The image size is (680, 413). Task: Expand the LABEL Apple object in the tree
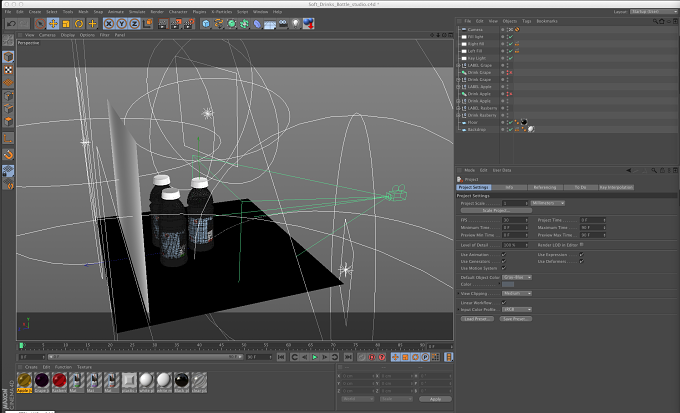point(458,87)
